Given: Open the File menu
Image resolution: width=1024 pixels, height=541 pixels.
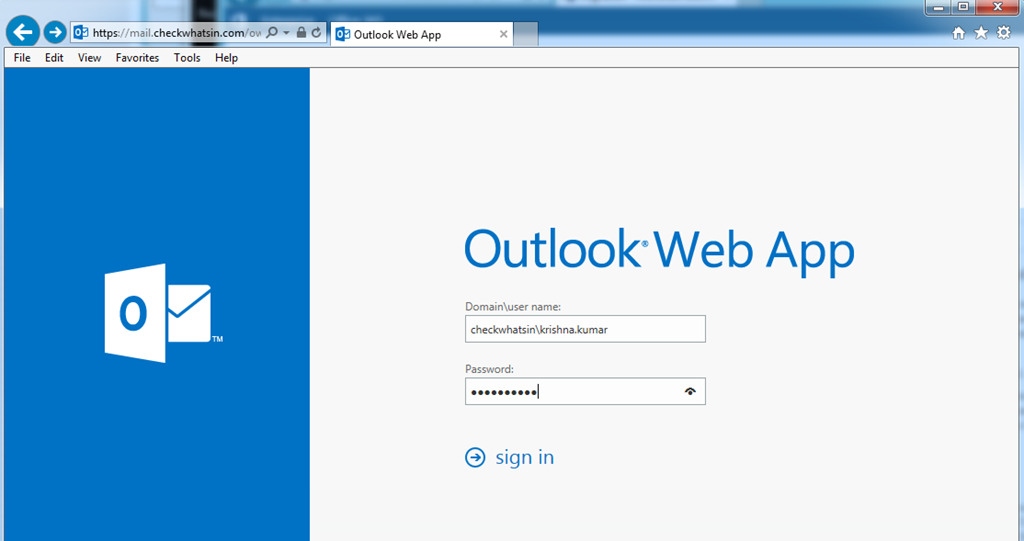Looking at the screenshot, I should (22, 57).
